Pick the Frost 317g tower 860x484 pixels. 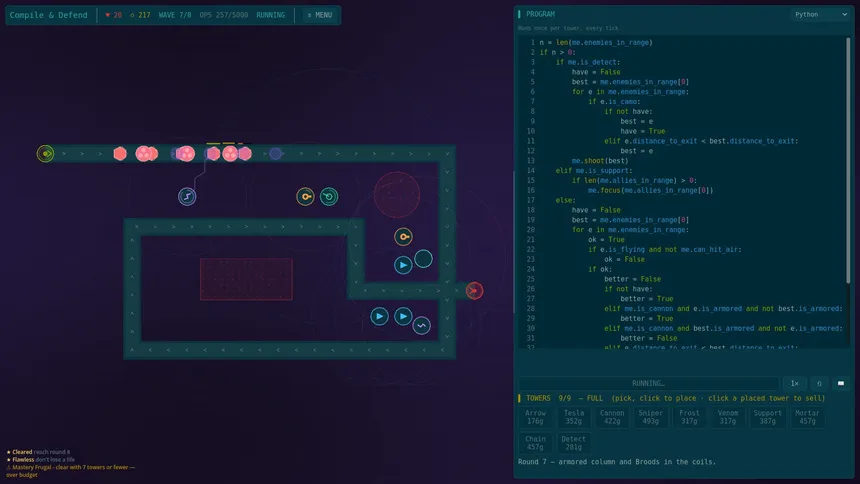coord(689,417)
